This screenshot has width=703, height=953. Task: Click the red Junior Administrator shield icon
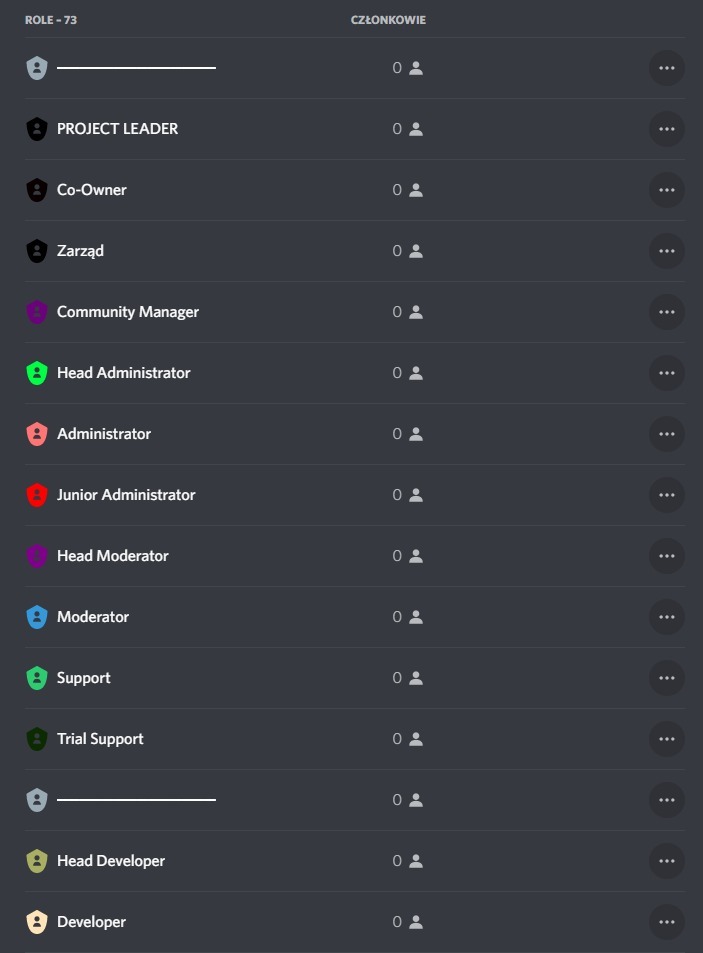click(36, 494)
